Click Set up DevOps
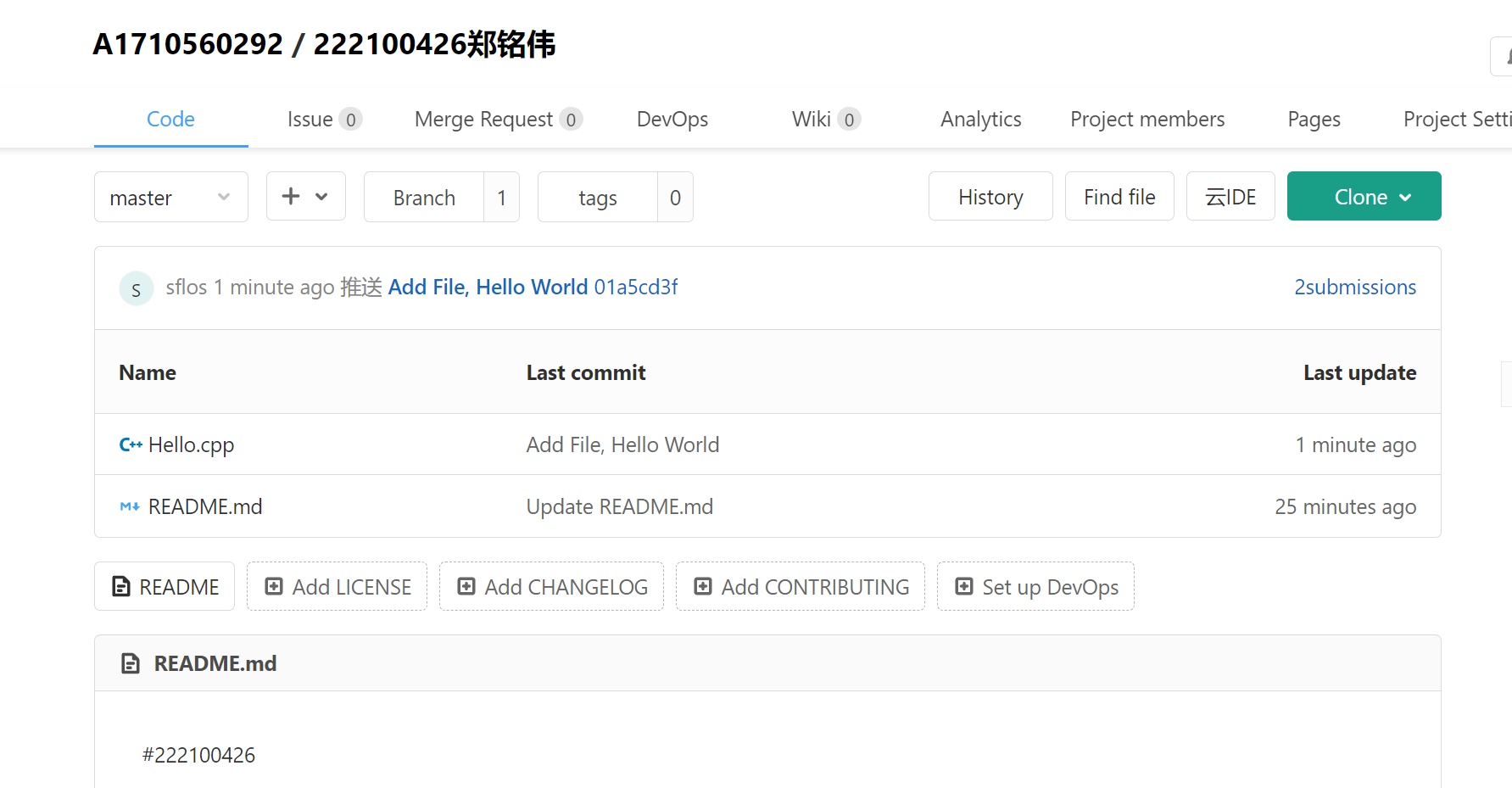Screen dimensions: 1512x788 pyautogui.click(x=1035, y=586)
